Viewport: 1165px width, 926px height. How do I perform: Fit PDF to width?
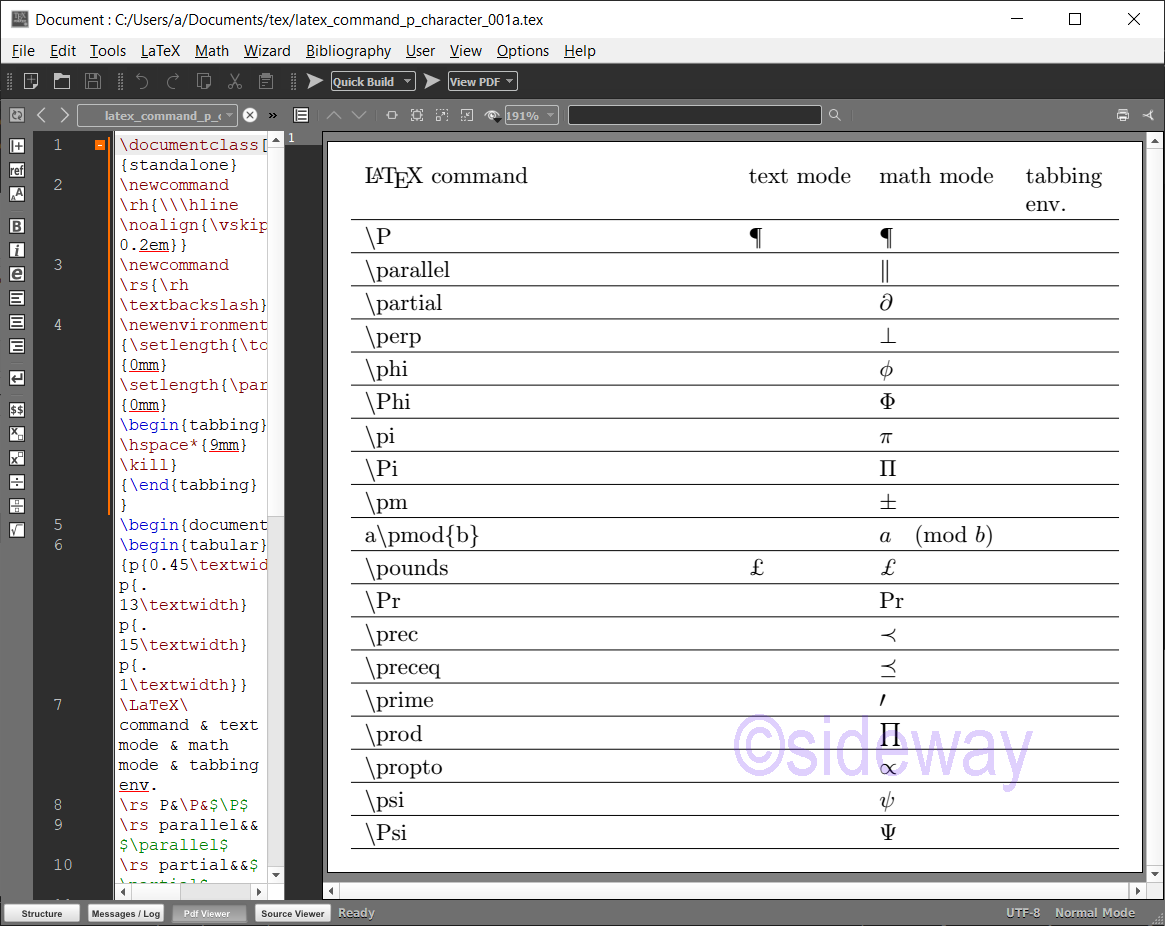click(x=392, y=115)
